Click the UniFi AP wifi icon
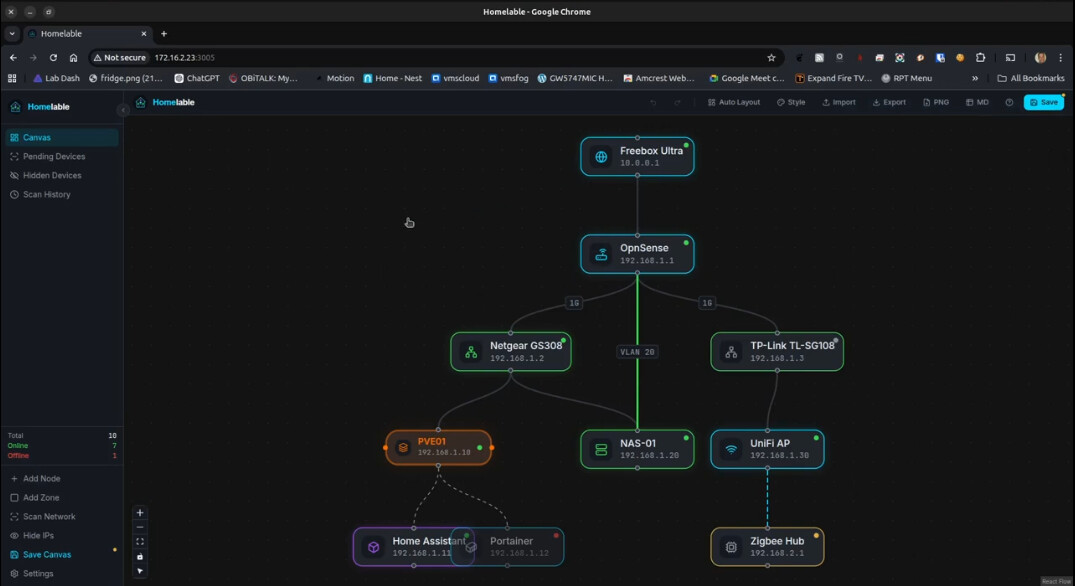The height and width of the screenshot is (586, 1075). 731,450
